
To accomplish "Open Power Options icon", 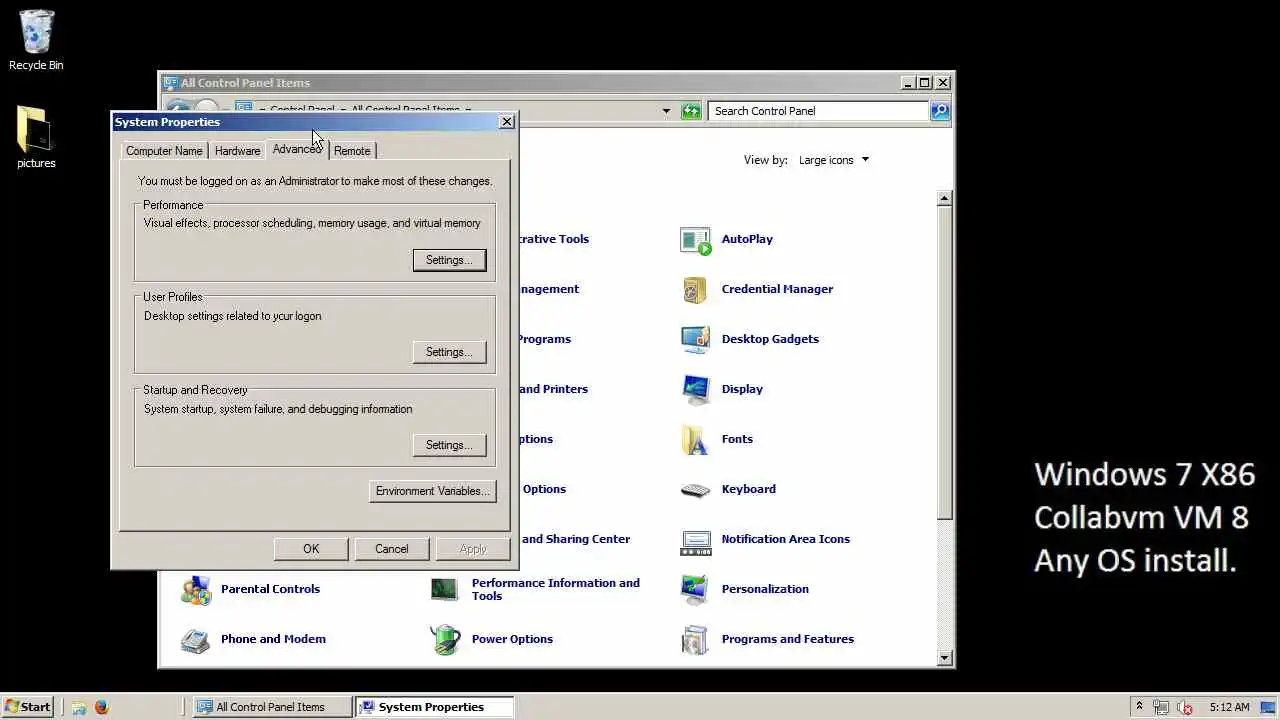I will pos(445,640).
